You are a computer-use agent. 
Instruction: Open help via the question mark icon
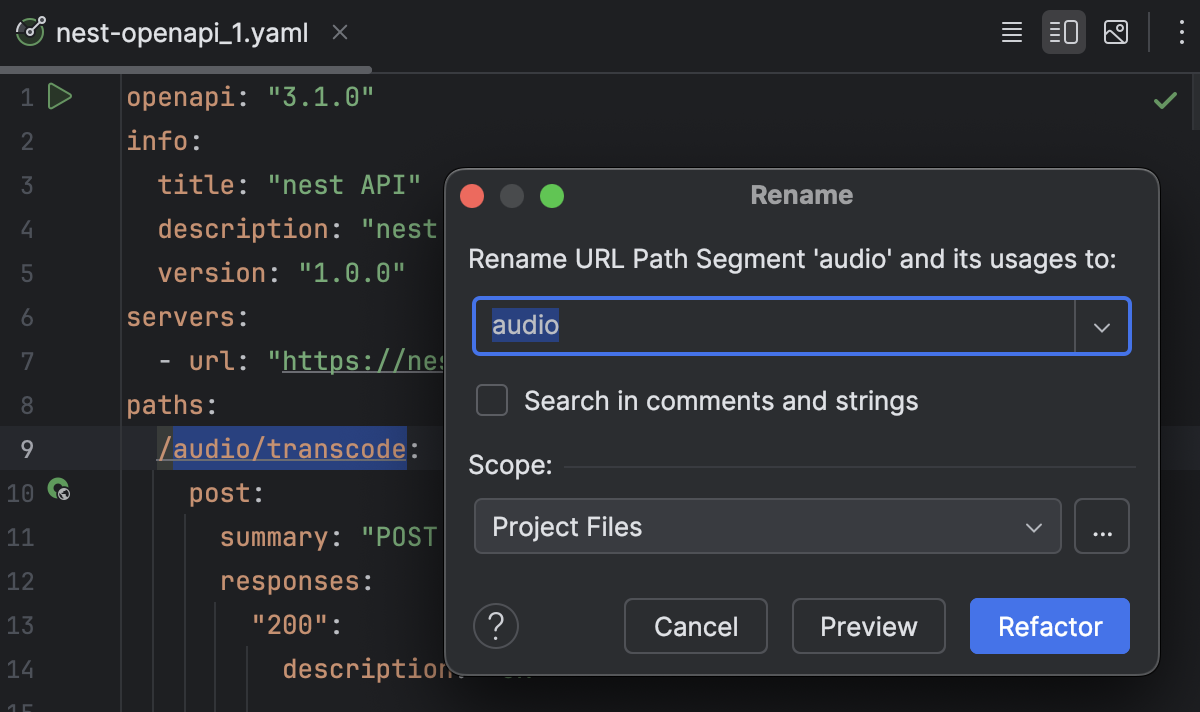[496, 626]
